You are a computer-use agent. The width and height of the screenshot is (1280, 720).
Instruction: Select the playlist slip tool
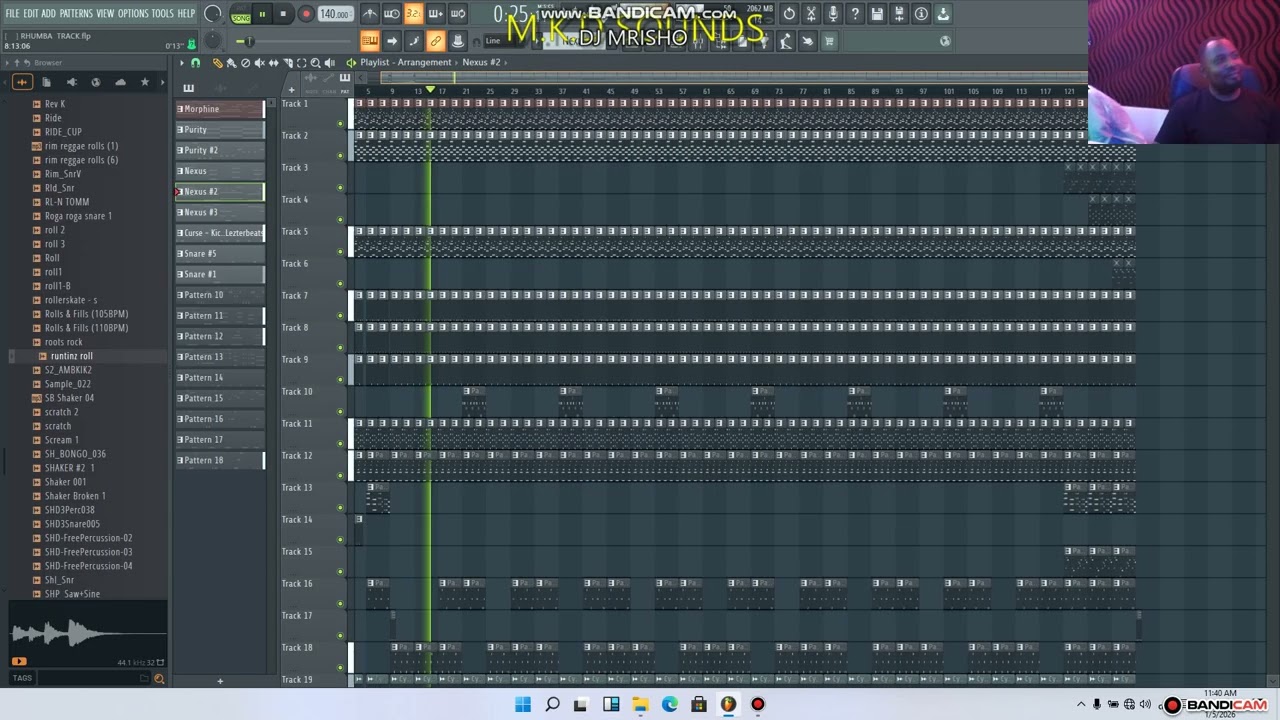click(x=273, y=63)
